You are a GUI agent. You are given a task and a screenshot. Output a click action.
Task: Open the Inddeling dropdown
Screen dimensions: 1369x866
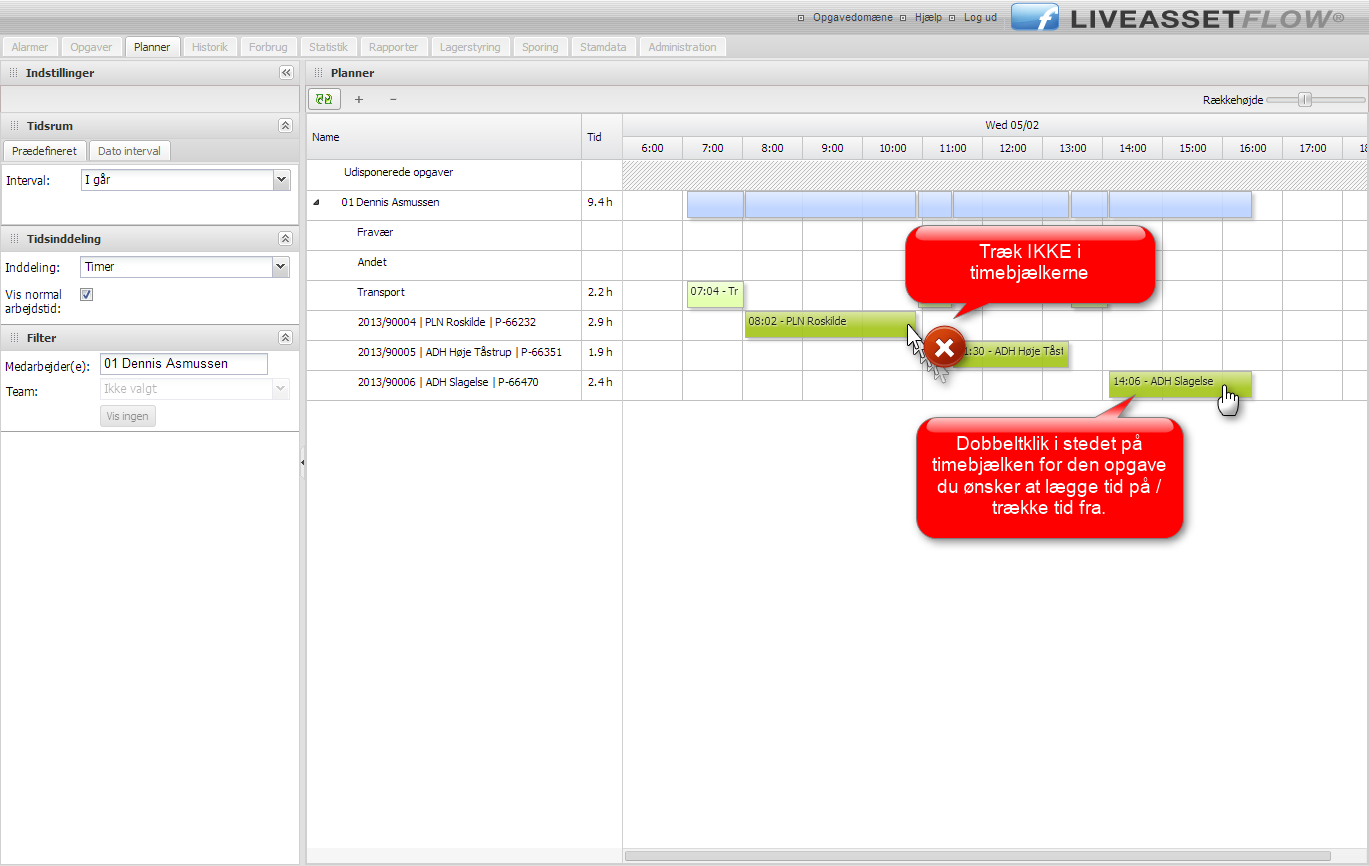point(280,267)
